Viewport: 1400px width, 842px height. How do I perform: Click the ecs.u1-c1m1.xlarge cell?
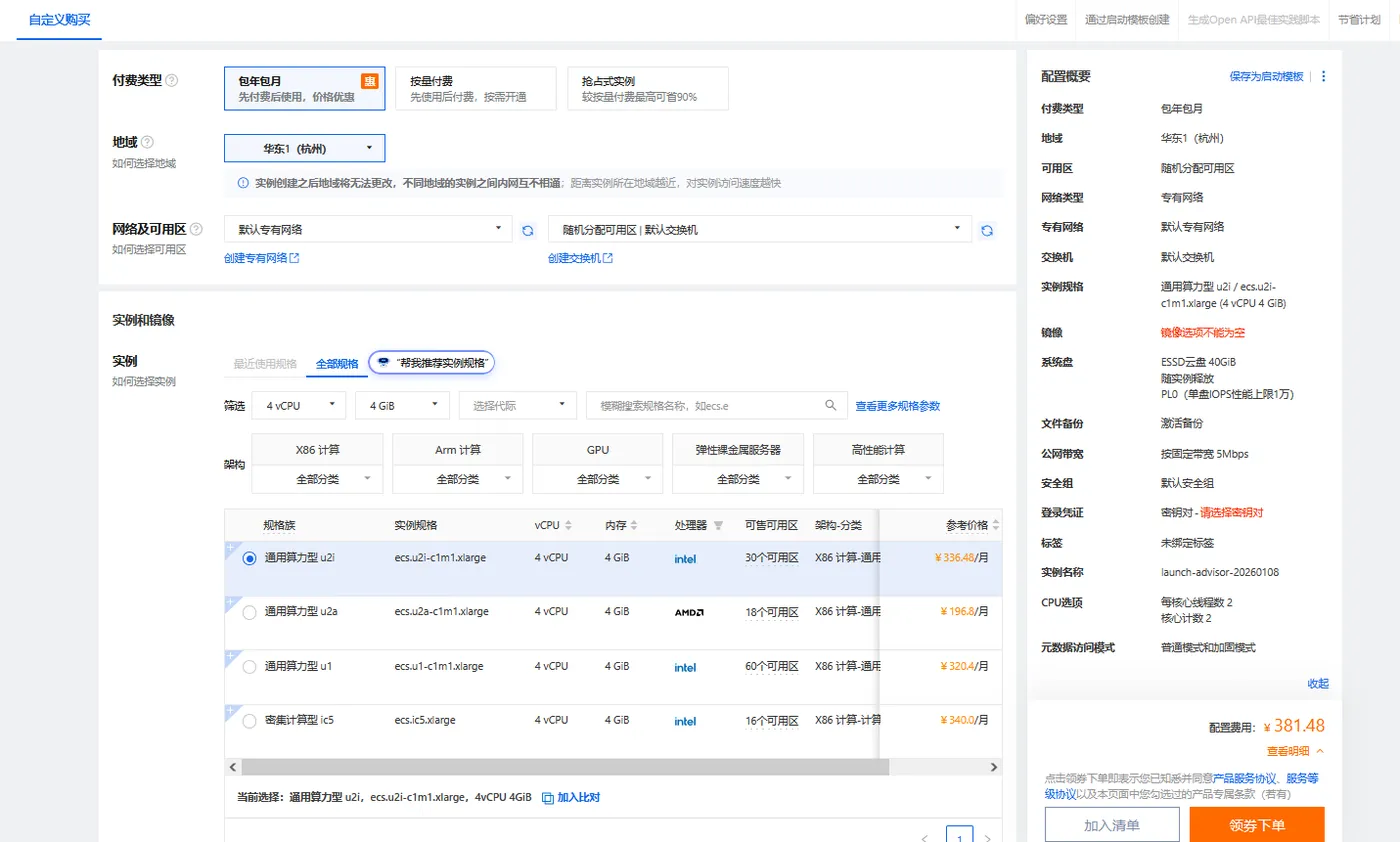point(439,666)
